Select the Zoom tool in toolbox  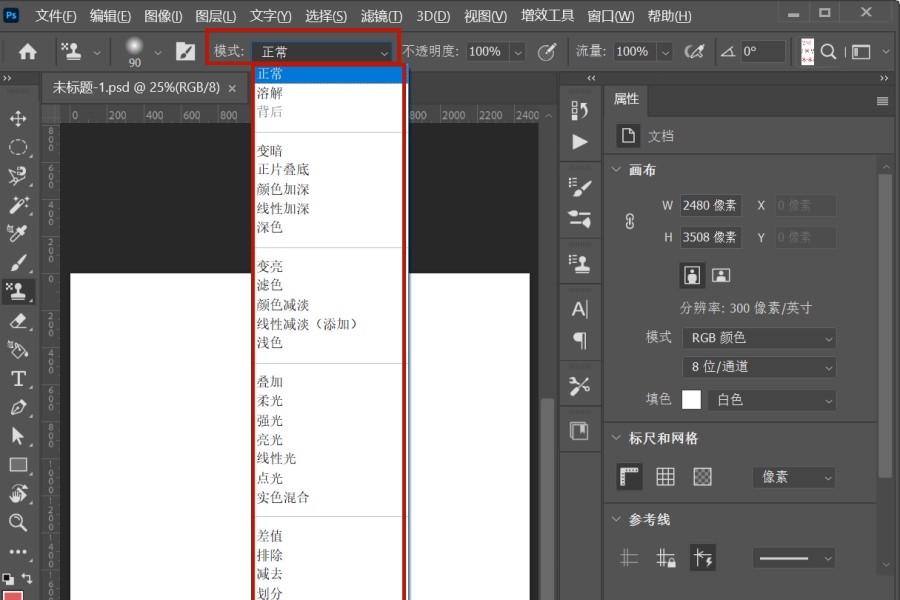tap(18, 522)
